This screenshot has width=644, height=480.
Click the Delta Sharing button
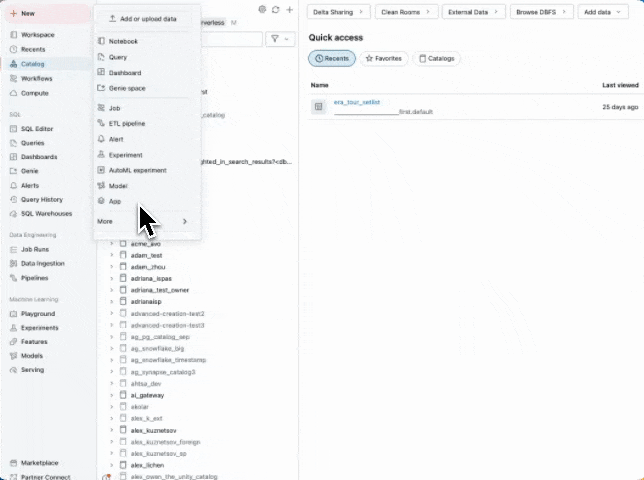coord(338,12)
